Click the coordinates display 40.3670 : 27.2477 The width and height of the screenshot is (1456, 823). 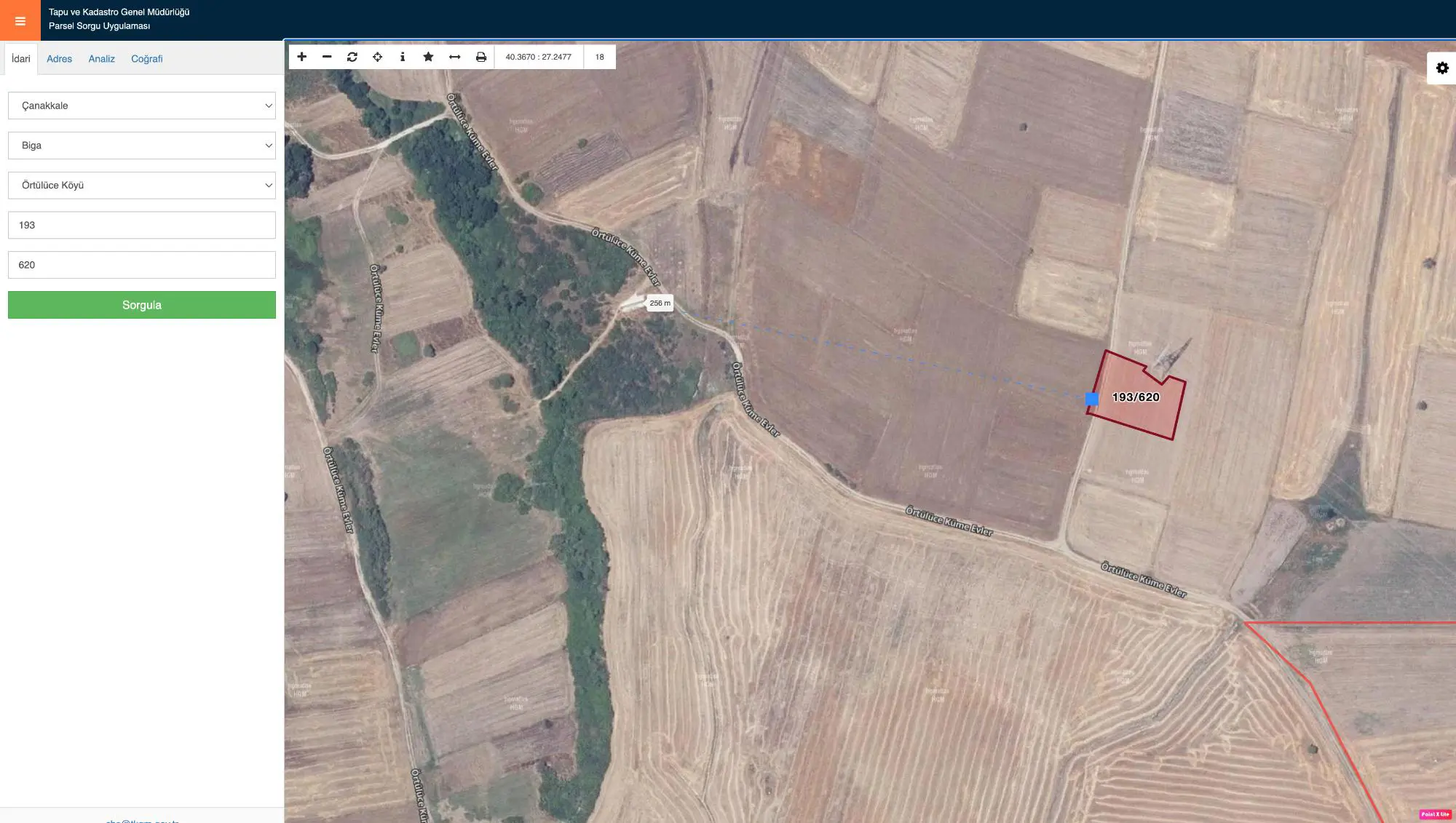[x=539, y=57]
